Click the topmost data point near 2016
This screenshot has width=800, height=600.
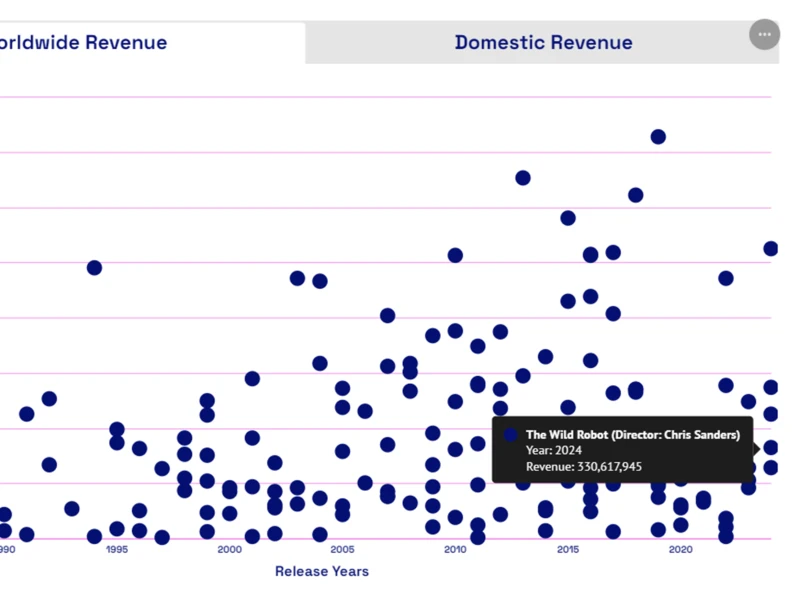point(568,217)
